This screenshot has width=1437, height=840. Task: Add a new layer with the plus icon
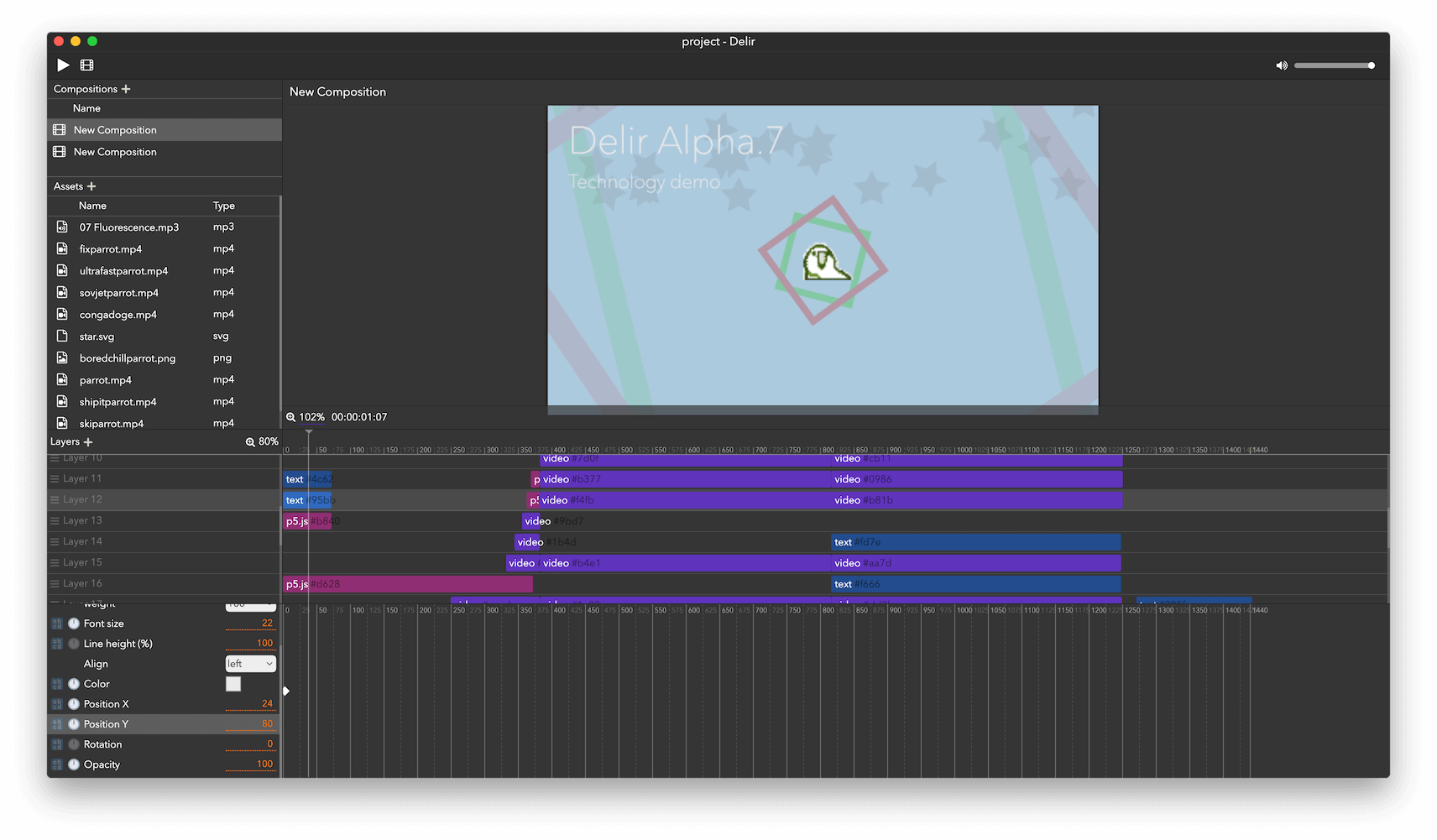coord(88,442)
